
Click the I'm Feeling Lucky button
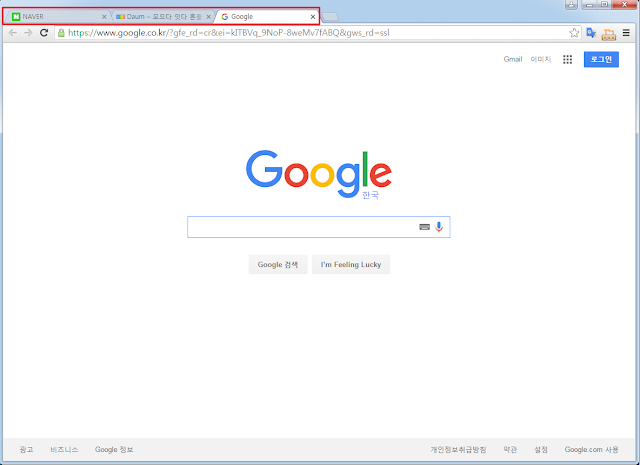pyautogui.click(x=351, y=265)
